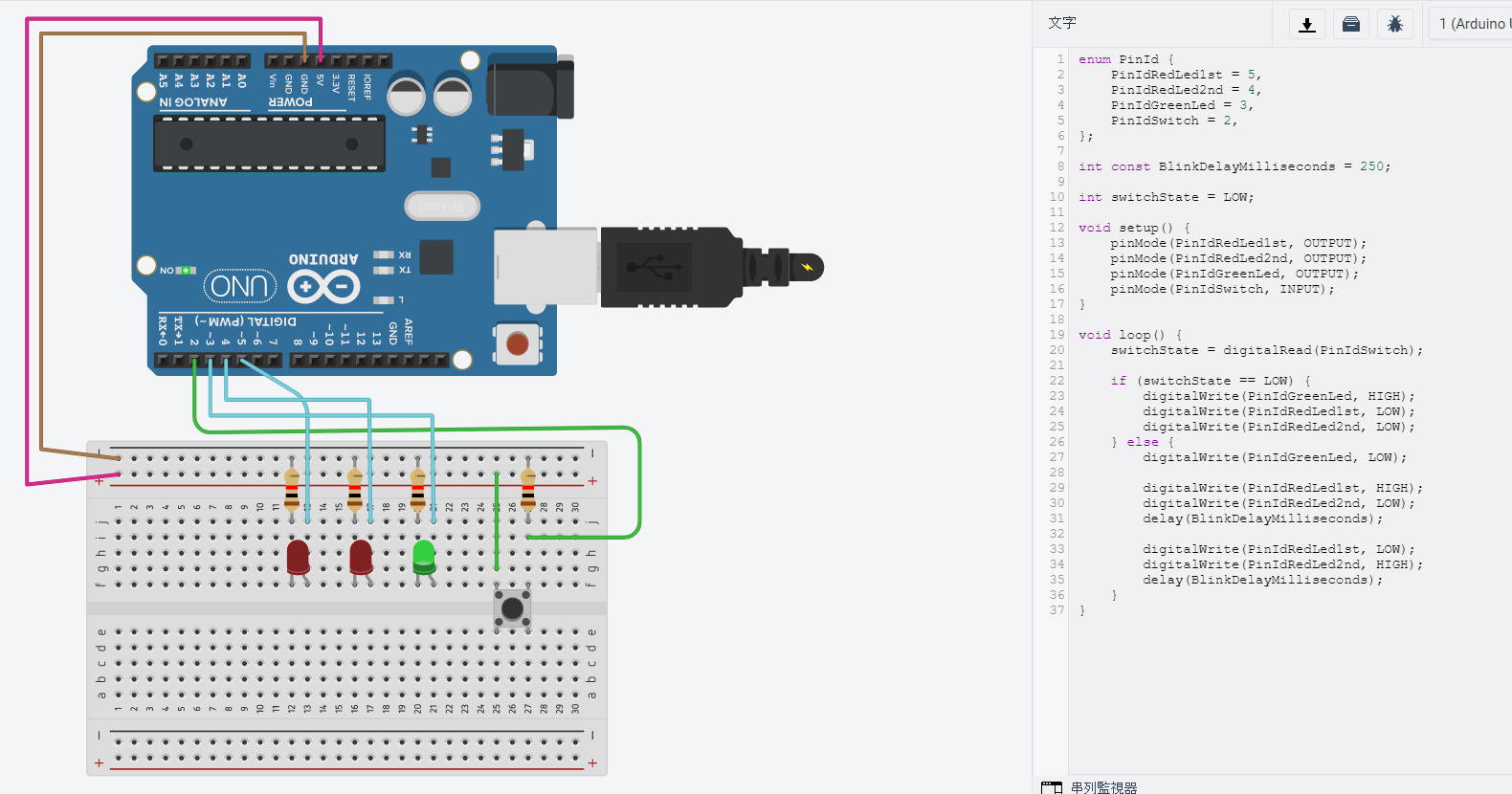The image size is (1512, 794).
Task: Click the download code icon
Action: (x=1306, y=24)
